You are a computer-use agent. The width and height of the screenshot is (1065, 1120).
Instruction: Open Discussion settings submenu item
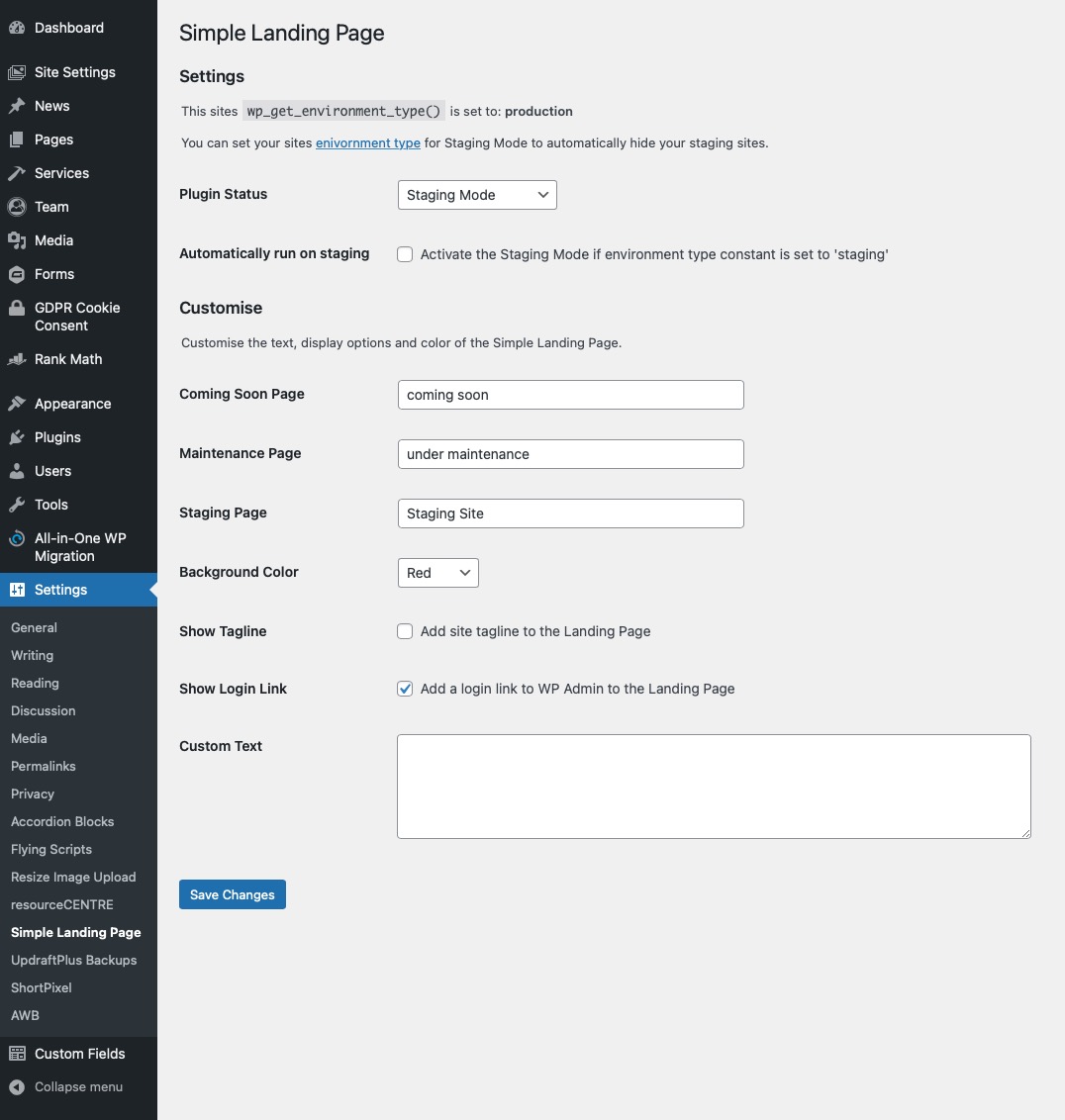click(x=43, y=710)
